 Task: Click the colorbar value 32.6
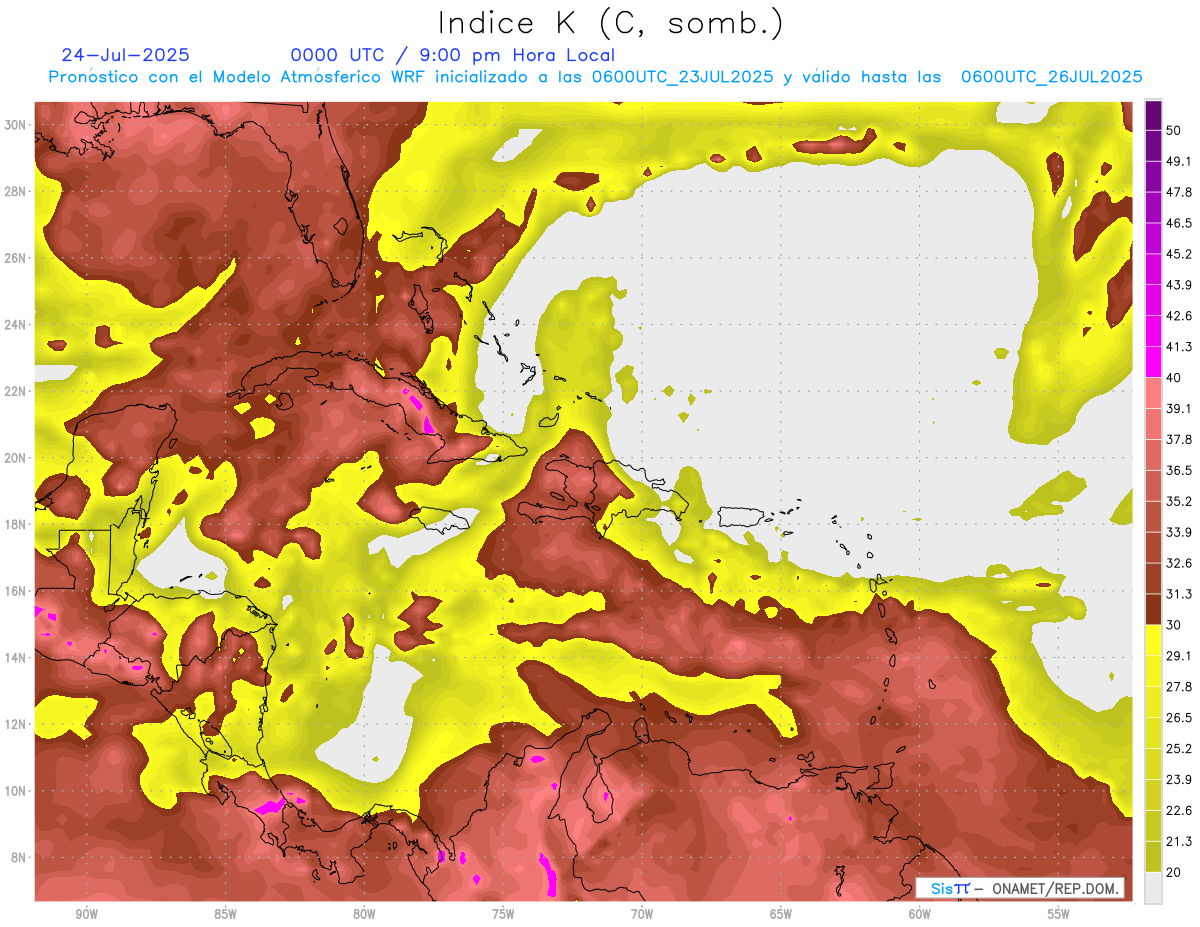click(1178, 563)
